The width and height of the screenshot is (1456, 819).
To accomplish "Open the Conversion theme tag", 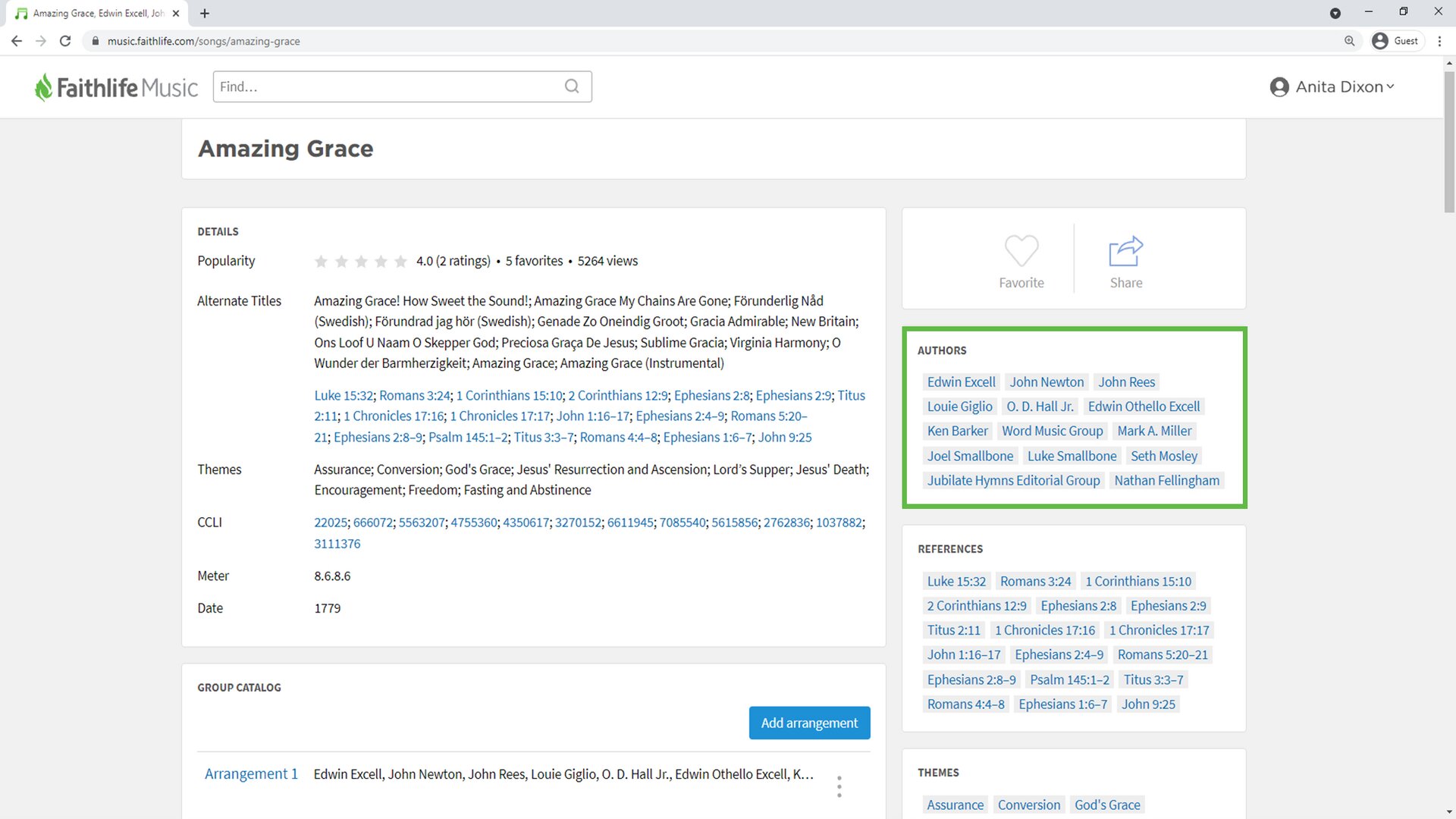I will (x=1028, y=805).
